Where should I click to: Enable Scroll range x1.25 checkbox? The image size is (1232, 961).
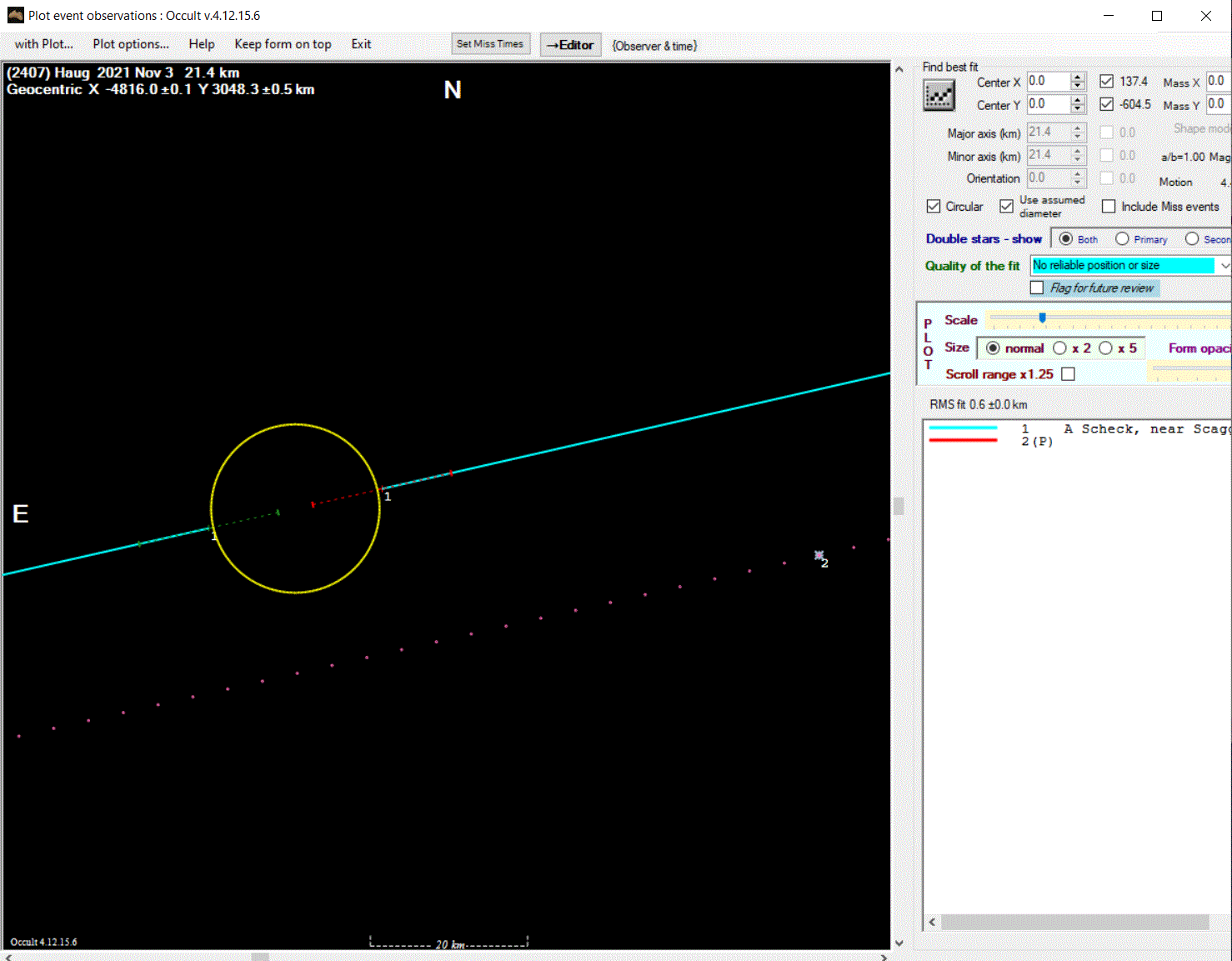click(1068, 374)
